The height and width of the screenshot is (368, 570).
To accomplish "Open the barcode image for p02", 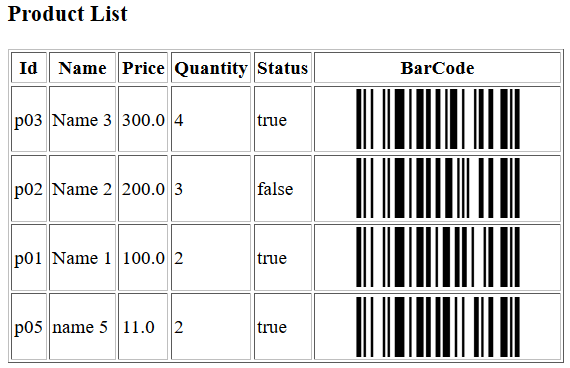I will click(438, 188).
